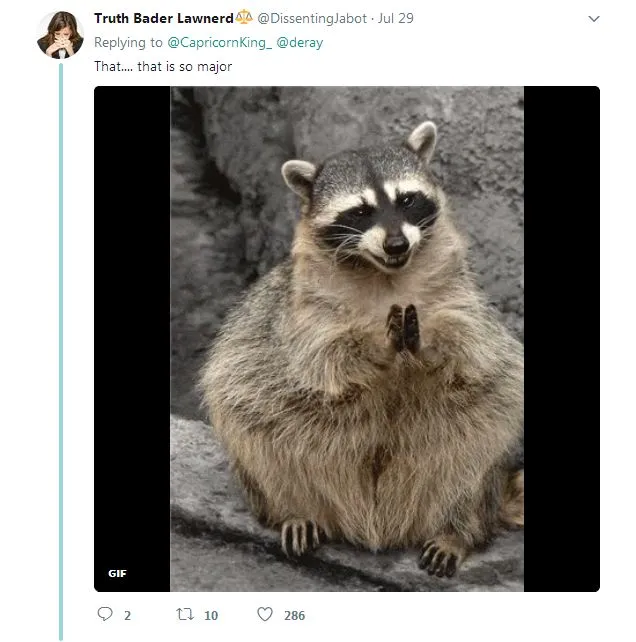Image resolution: width=636 pixels, height=642 pixels.
Task: Click the vertical thread connector line
Action: pyautogui.click(x=61, y=352)
